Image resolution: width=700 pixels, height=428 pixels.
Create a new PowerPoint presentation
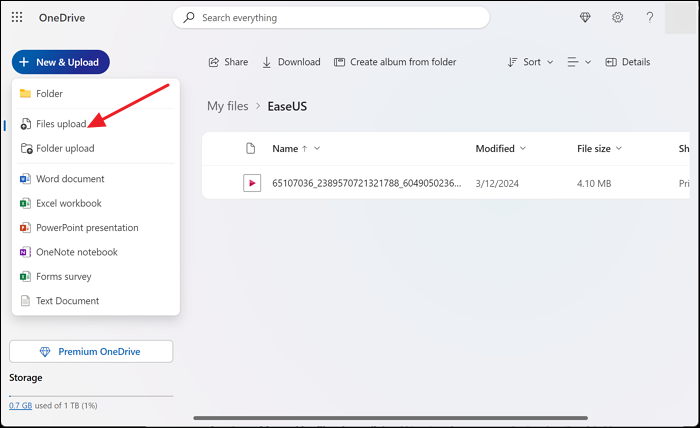point(87,228)
